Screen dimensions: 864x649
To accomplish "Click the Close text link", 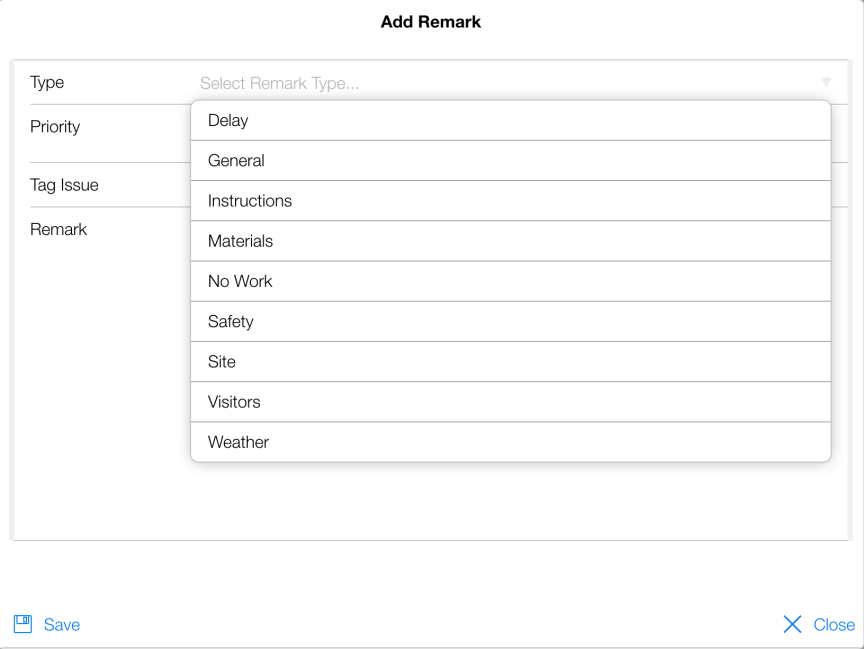I will tap(834, 625).
